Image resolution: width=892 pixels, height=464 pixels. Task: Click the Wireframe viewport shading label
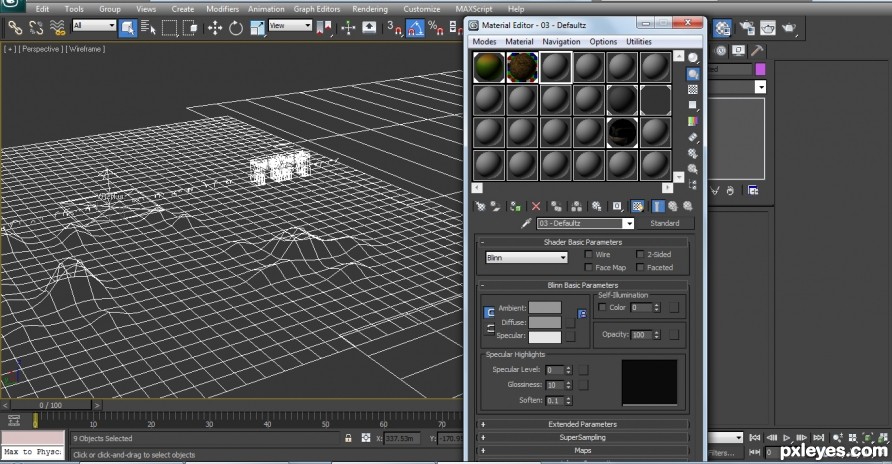pos(85,49)
